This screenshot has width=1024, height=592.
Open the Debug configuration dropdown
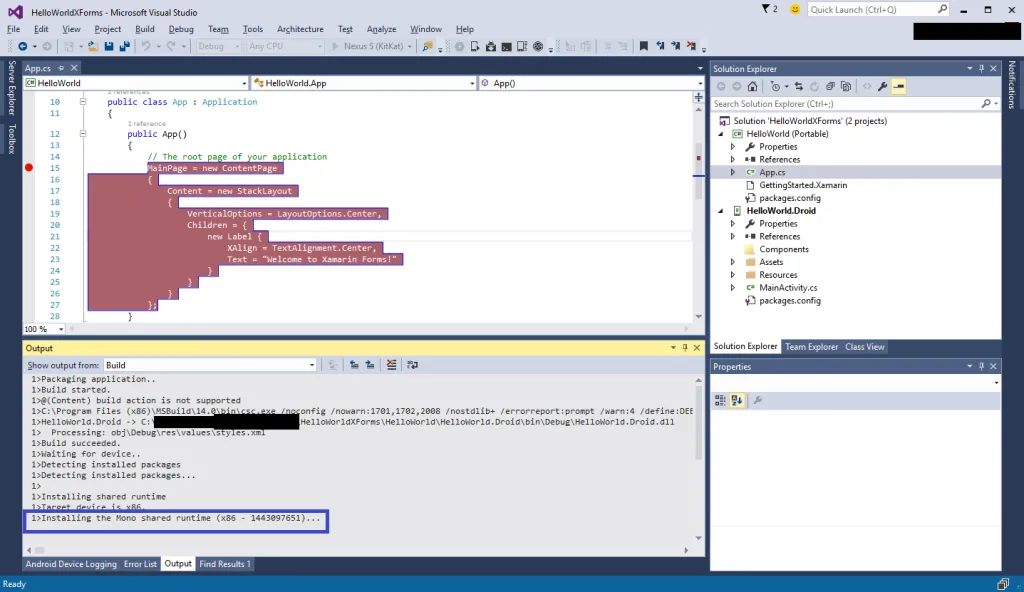pyautogui.click(x=219, y=46)
